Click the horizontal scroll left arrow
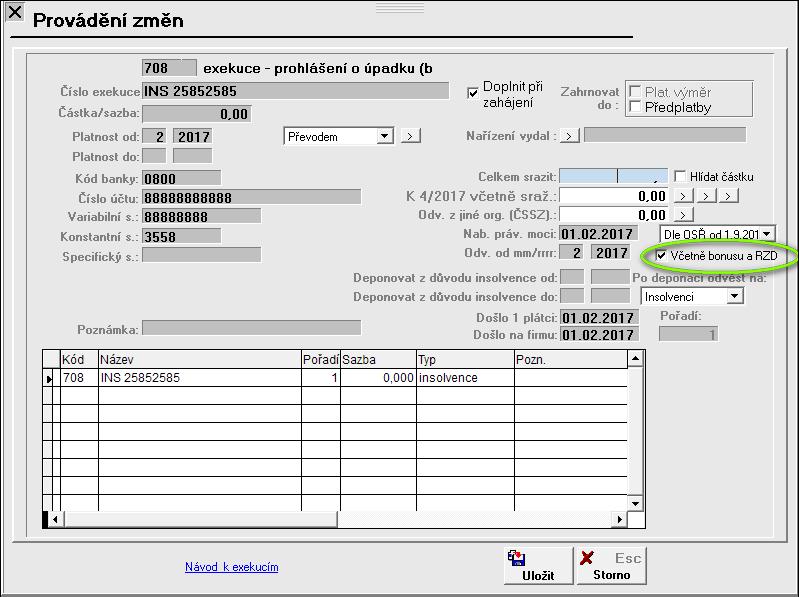799x597 pixels. point(55,520)
